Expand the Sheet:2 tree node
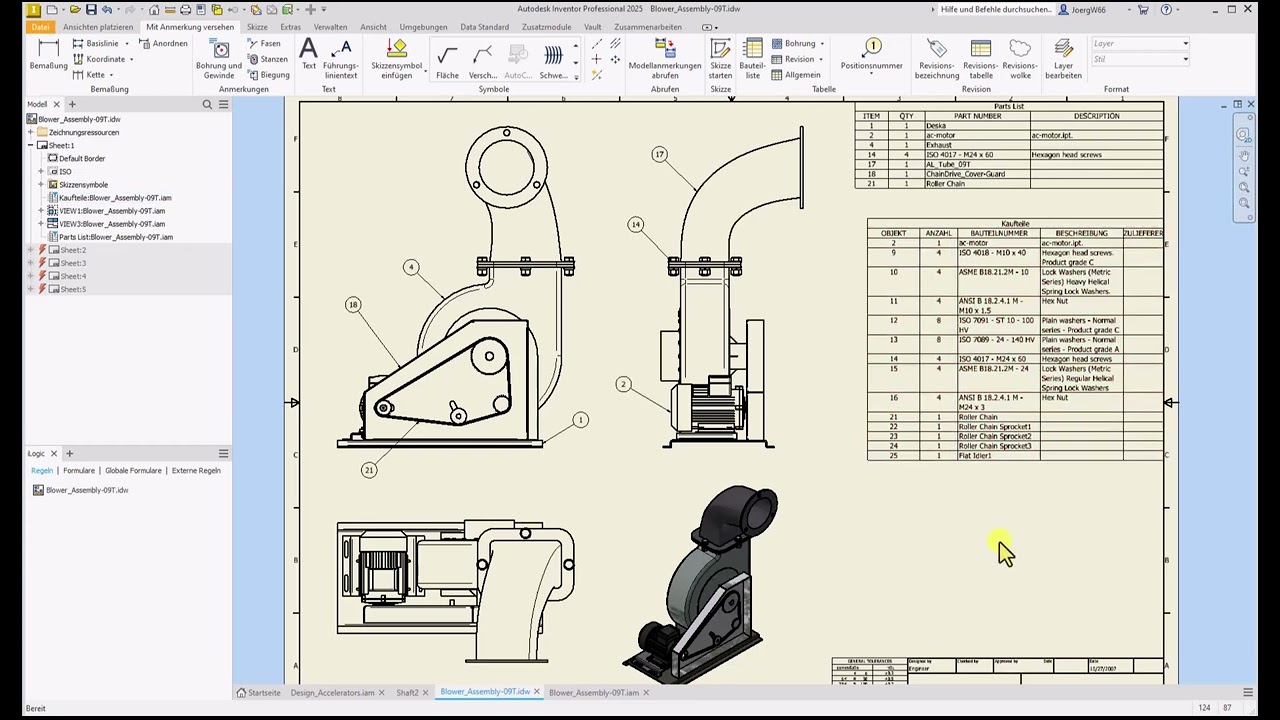The width and height of the screenshot is (1280, 720). tap(31, 250)
